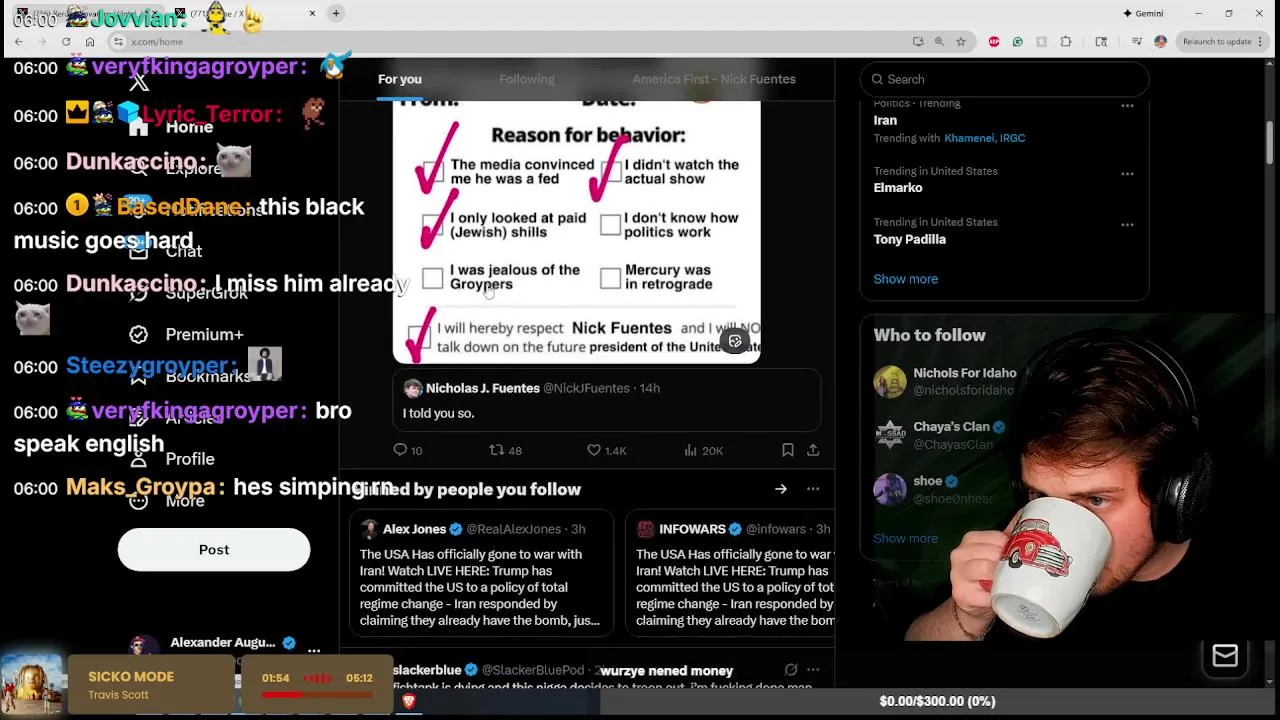Bookmark the Nicholas J. Fuentes post

coord(788,450)
